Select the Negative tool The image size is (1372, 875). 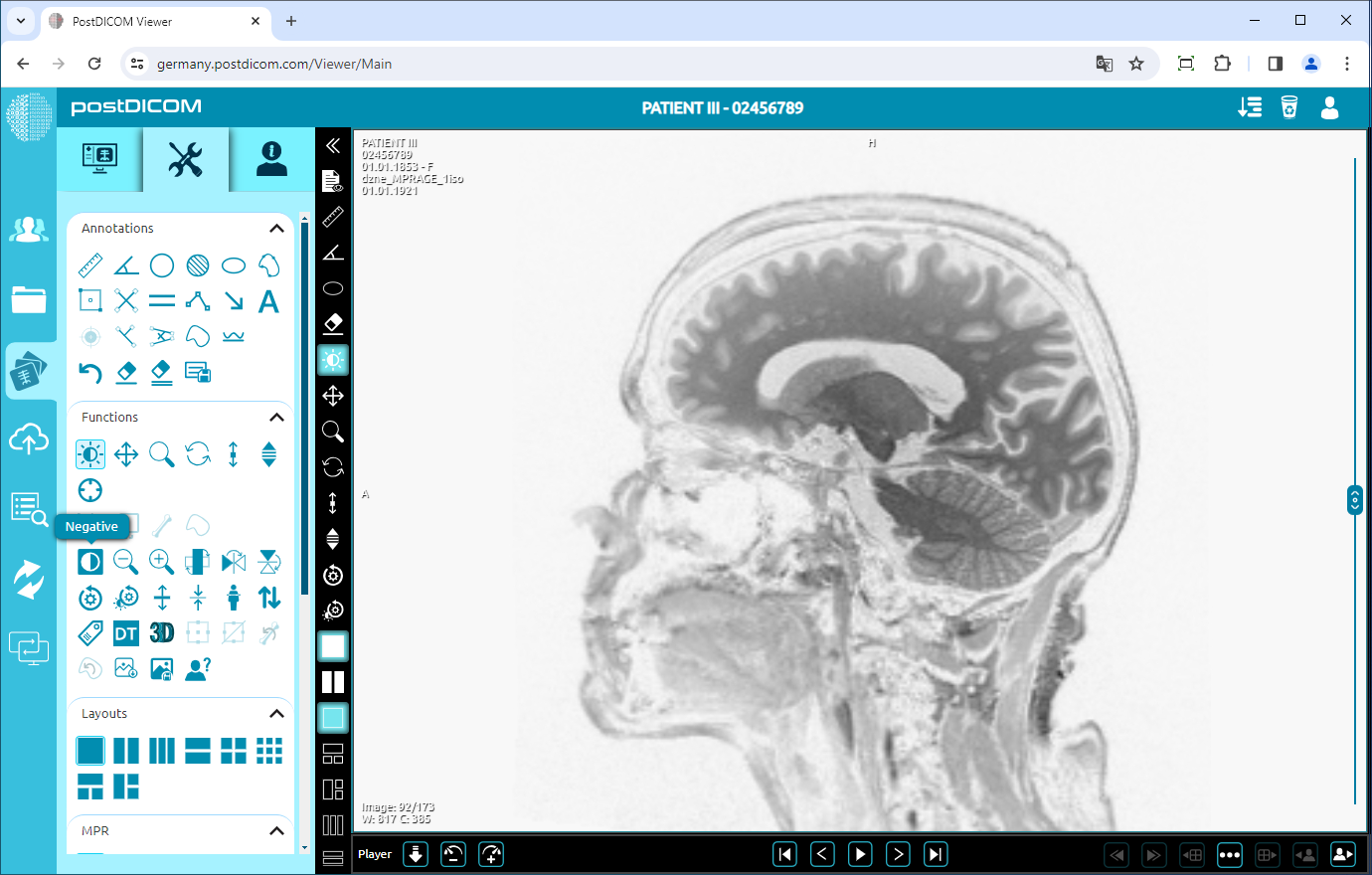[90, 561]
